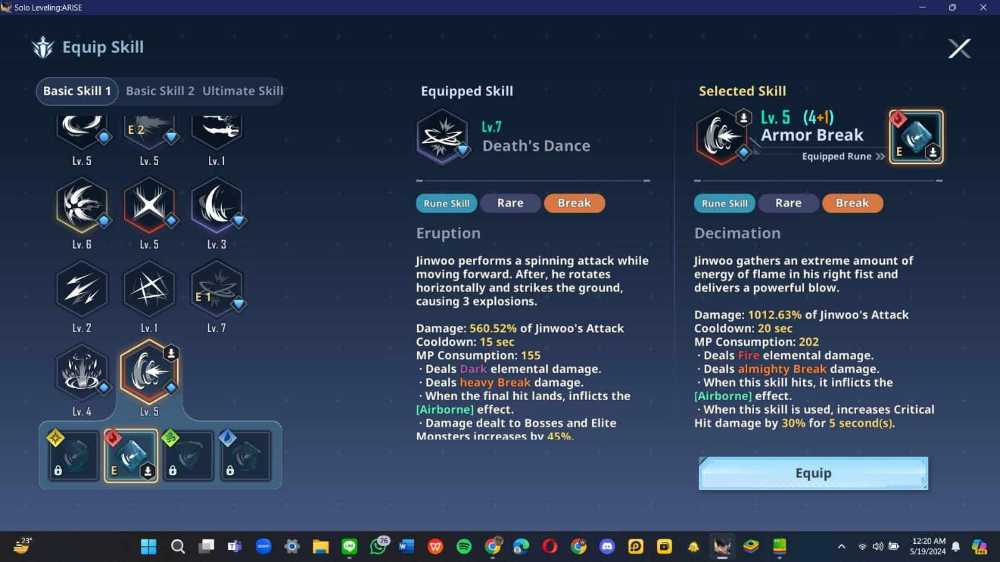
Task: Open the Equipped Rune icon beside Armor Break
Action: [916, 137]
